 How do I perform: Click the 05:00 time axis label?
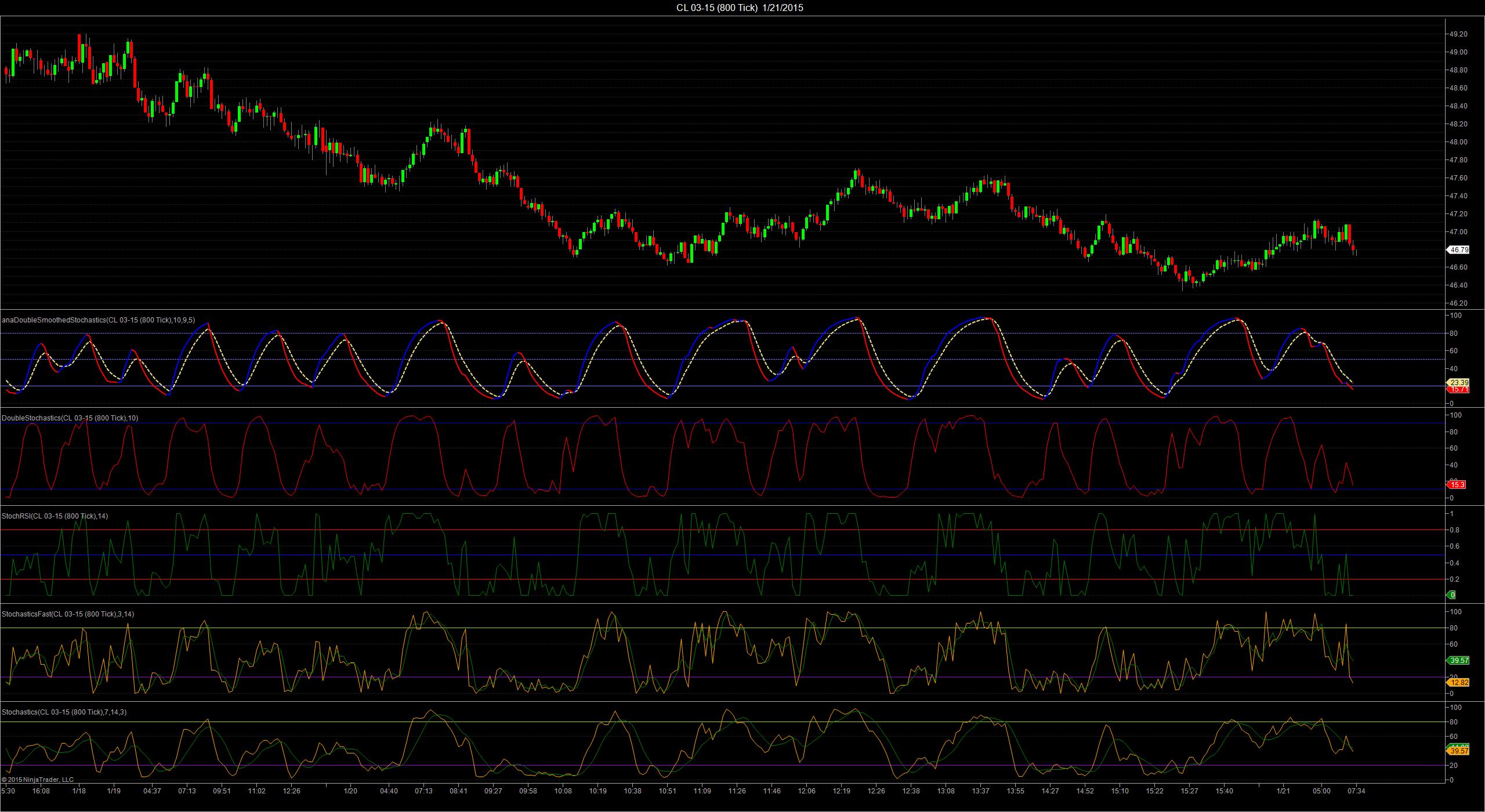[1321, 791]
